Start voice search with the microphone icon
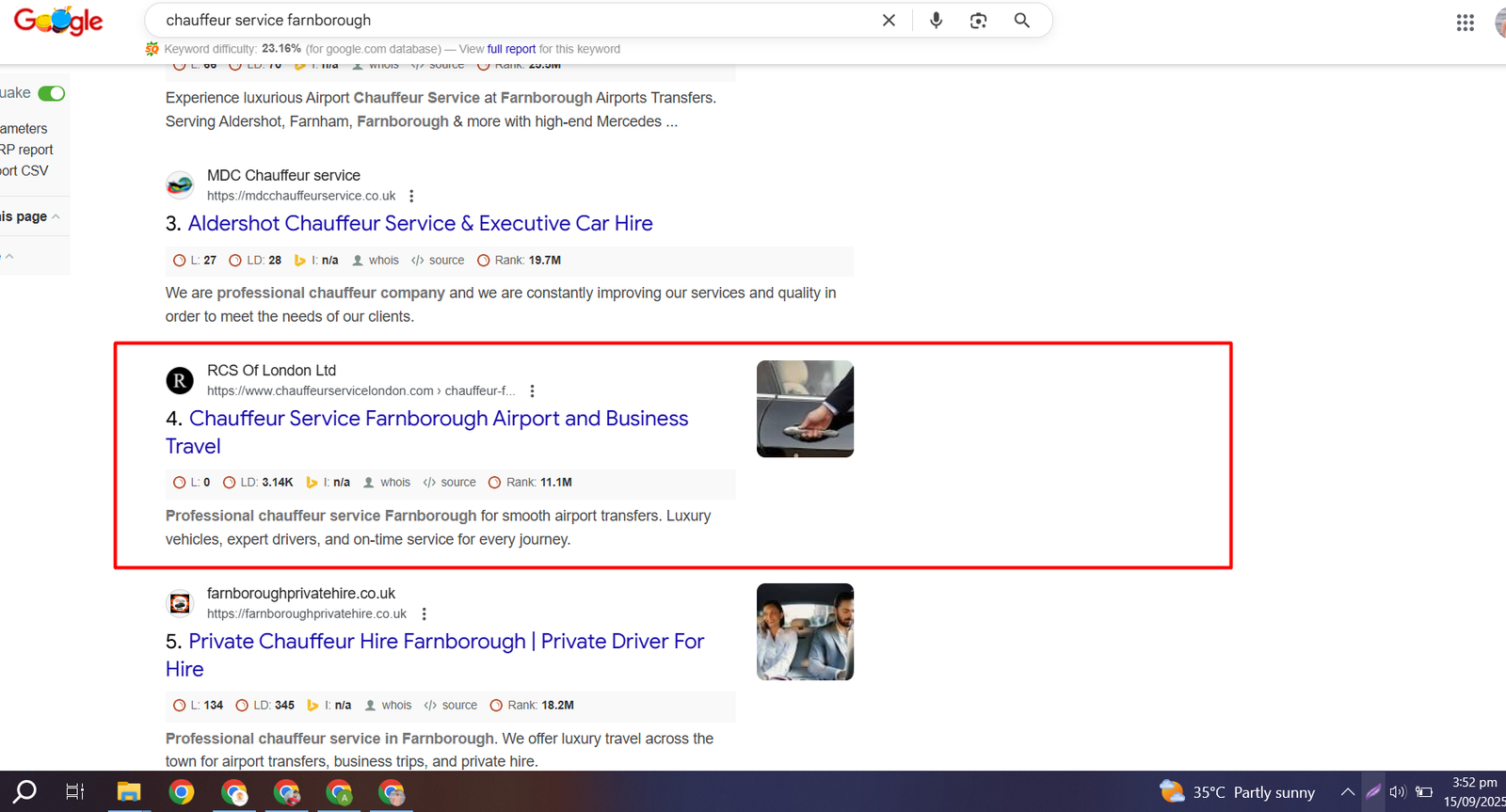Viewport: 1506px width, 812px height. [x=936, y=21]
